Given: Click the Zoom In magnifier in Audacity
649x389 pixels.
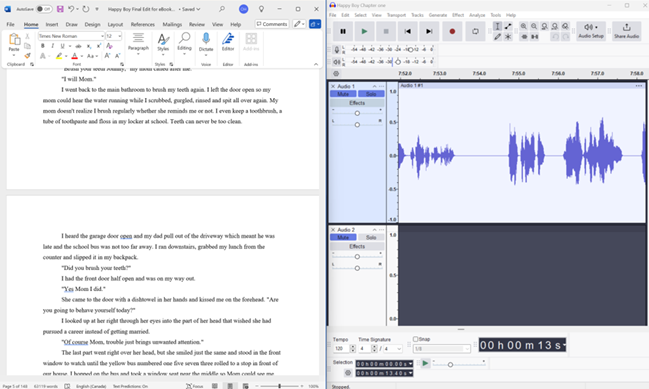Looking at the screenshot, I should click(x=524, y=26).
